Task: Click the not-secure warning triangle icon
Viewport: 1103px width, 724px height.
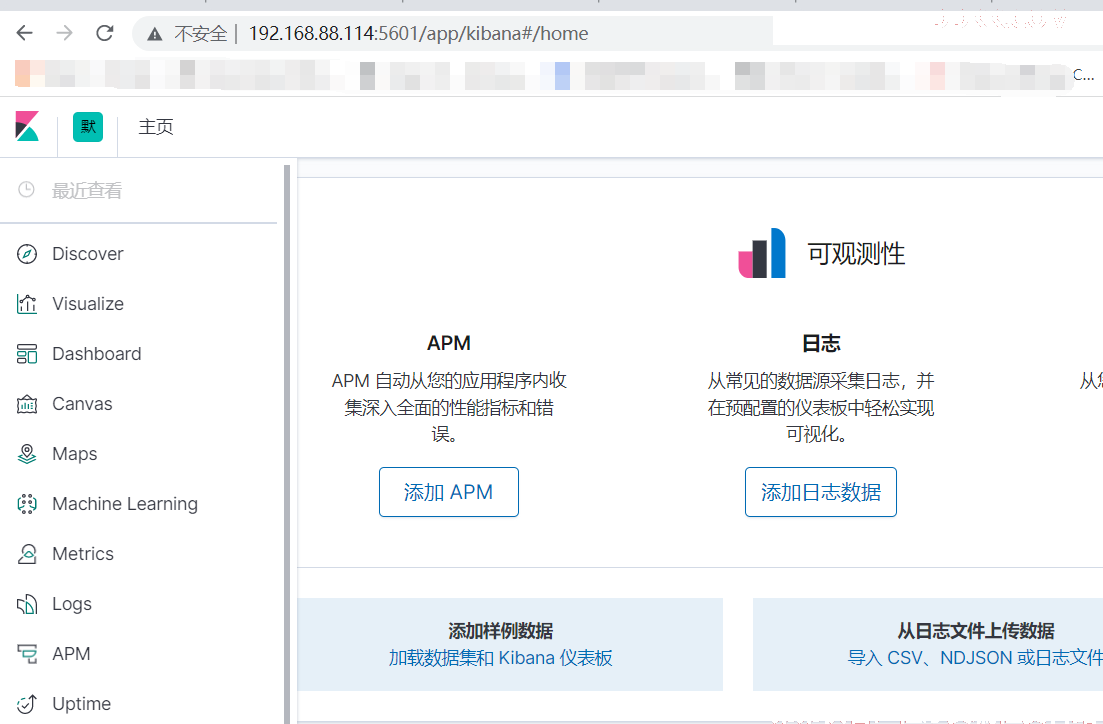Action: [155, 34]
